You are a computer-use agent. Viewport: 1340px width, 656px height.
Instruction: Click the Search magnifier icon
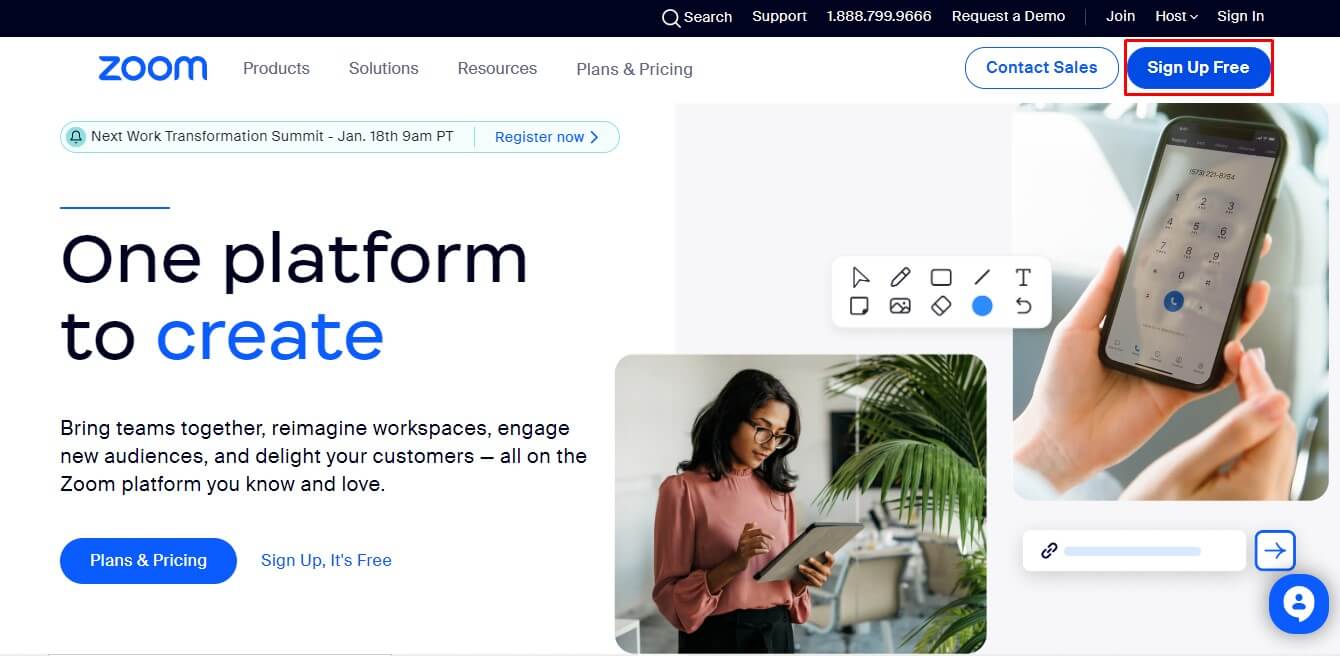pyautogui.click(x=671, y=17)
